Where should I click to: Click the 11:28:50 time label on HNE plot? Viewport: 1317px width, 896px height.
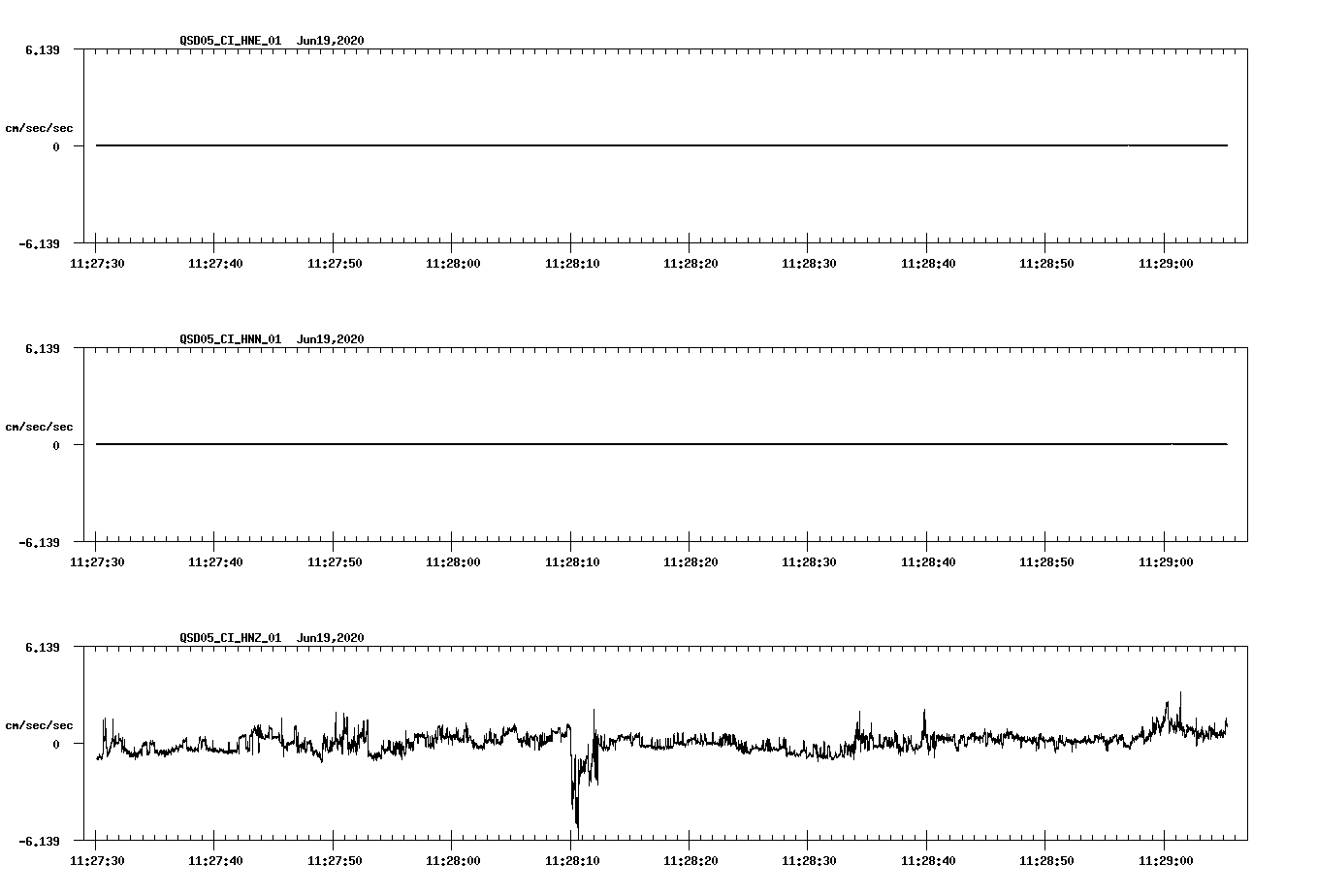click(1046, 264)
